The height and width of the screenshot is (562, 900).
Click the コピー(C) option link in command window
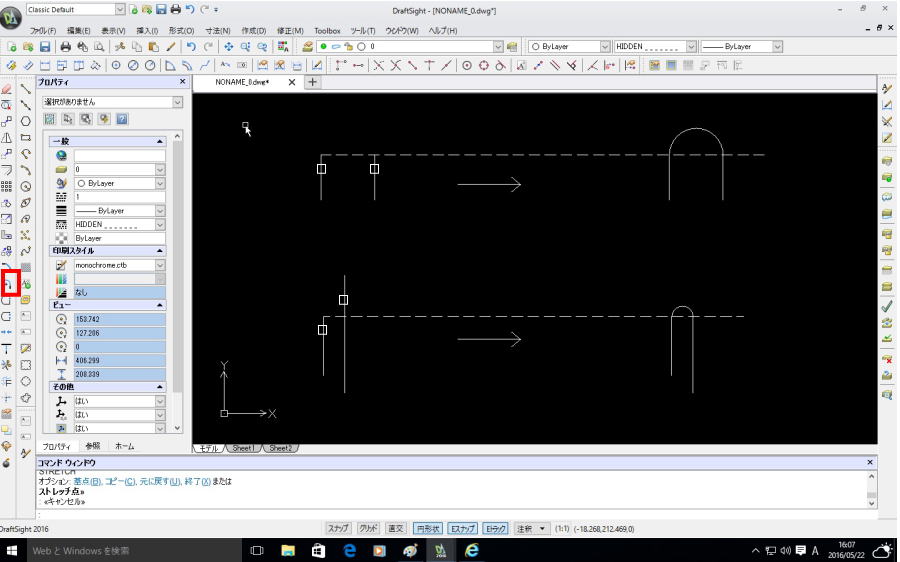[x=120, y=482]
